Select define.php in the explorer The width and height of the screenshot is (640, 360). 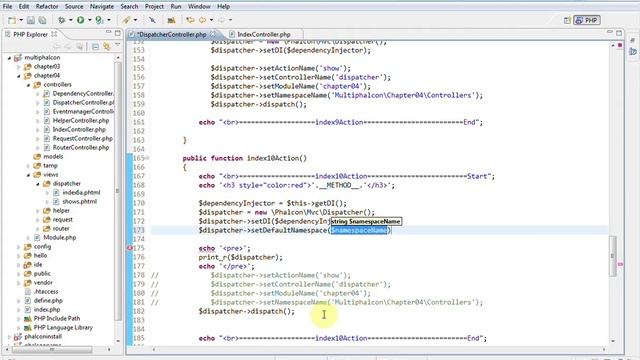click(x=48, y=300)
